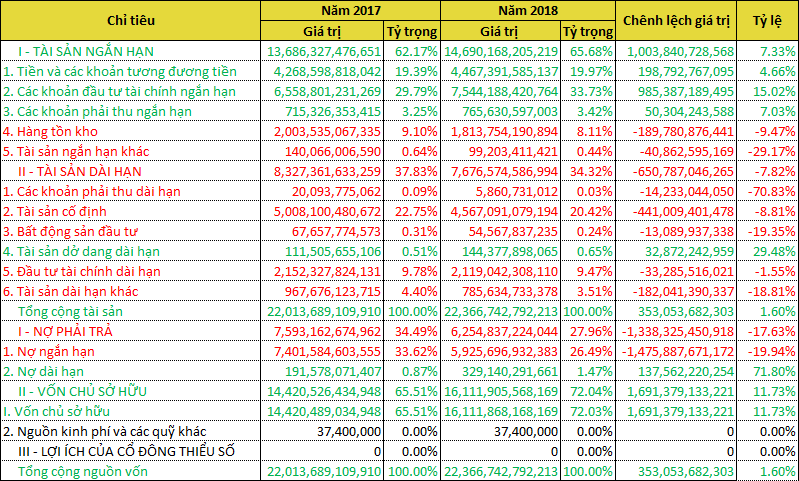This screenshot has width=799, height=481.
Task: Select row 'I - NỢ PHẢI TRẢ'
Action: point(400,331)
